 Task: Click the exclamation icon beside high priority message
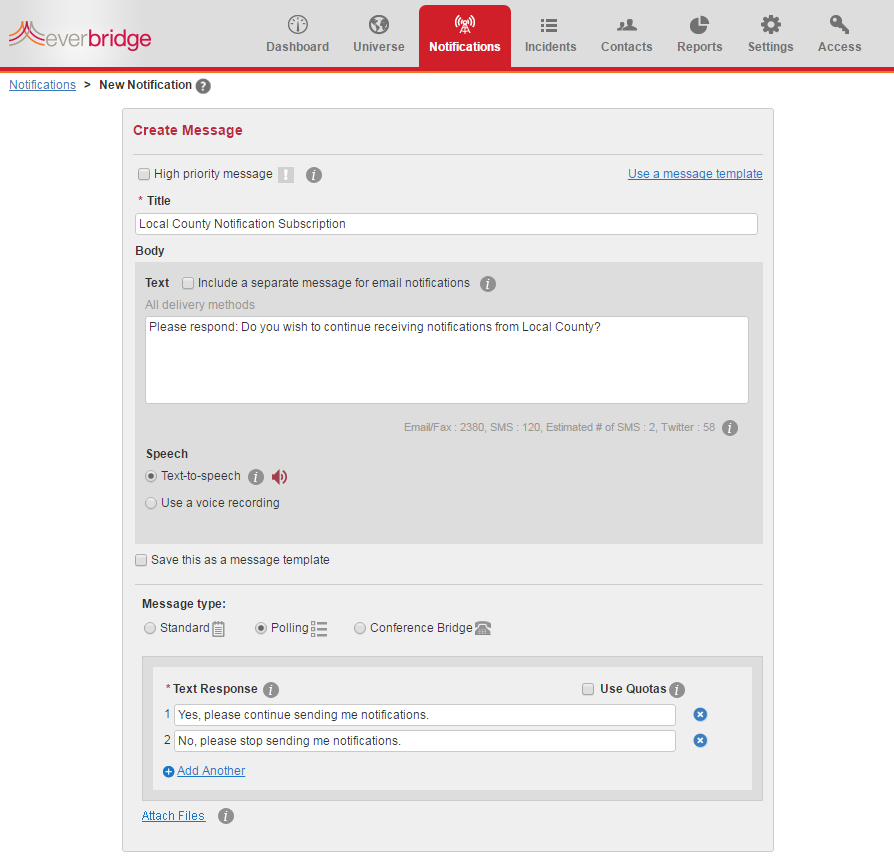coord(285,174)
